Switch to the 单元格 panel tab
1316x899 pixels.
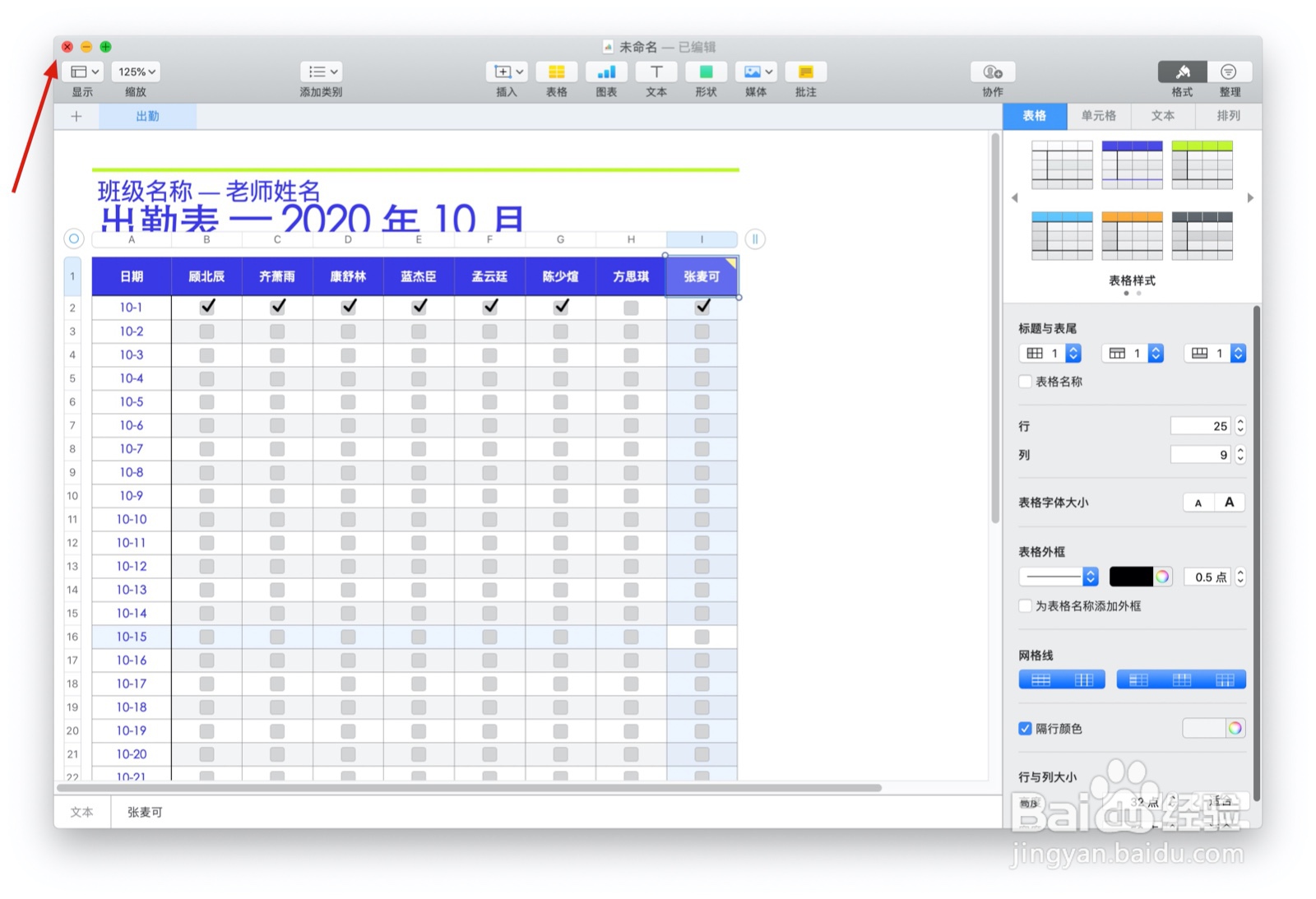pos(1099,116)
